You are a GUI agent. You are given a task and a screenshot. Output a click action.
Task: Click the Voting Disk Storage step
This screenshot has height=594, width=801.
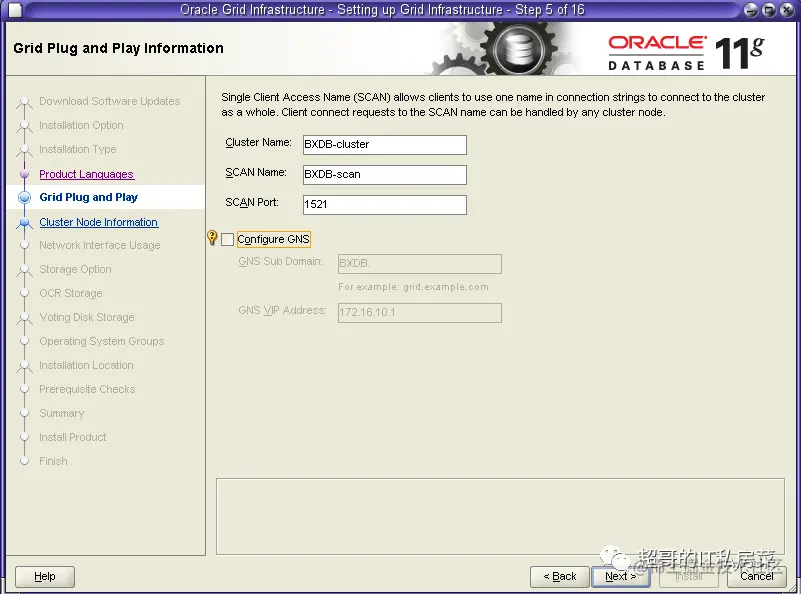click(x=87, y=317)
